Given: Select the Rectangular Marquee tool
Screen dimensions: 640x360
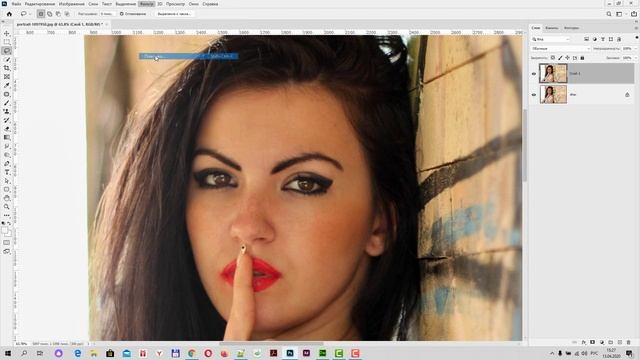Looking at the screenshot, I should click(7, 42).
